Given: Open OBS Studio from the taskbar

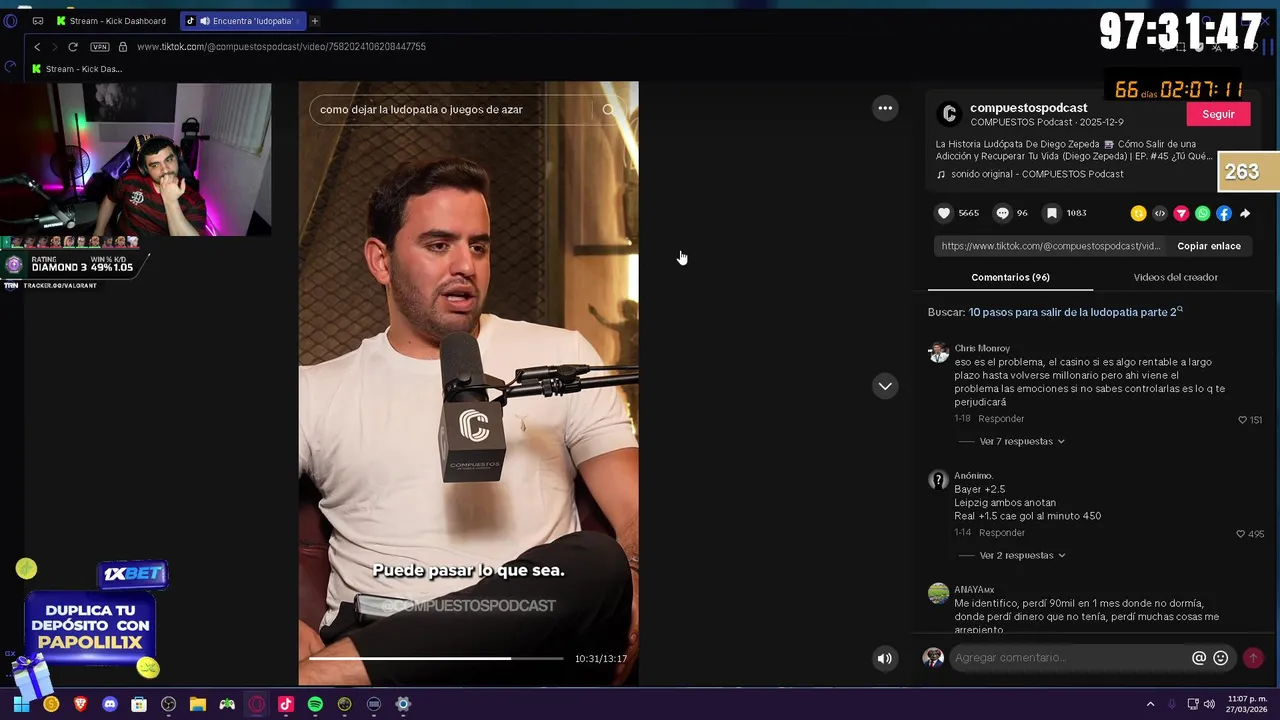Looking at the screenshot, I should (x=168, y=704).
